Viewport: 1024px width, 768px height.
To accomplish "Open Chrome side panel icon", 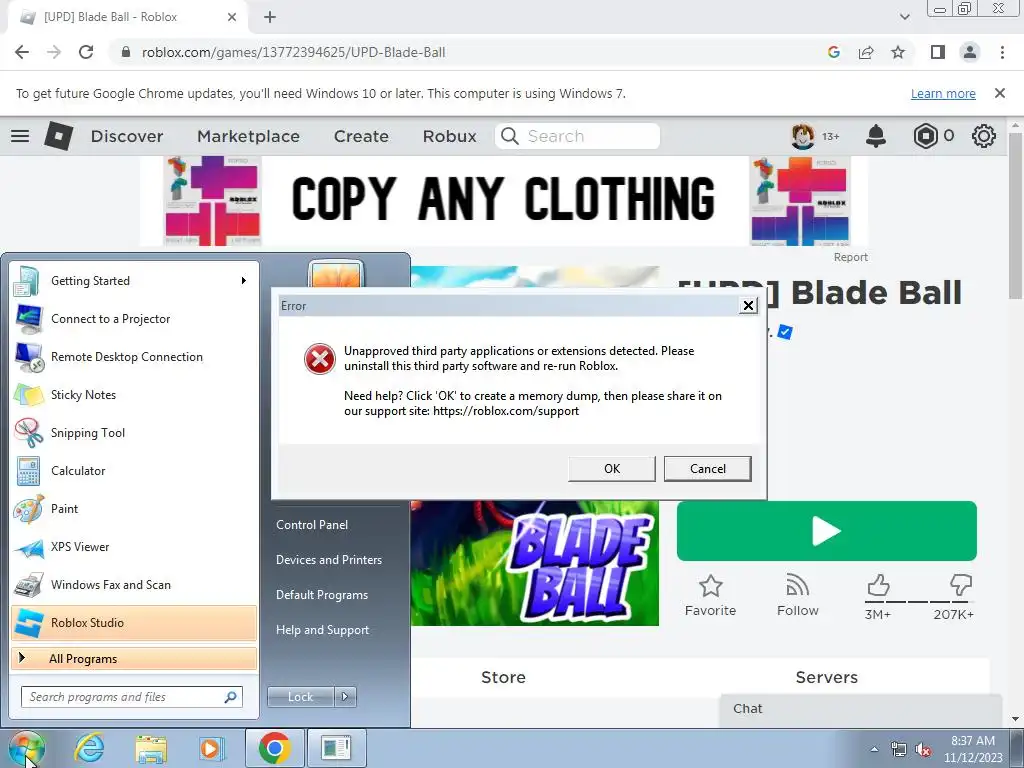I will pos(938,52).
